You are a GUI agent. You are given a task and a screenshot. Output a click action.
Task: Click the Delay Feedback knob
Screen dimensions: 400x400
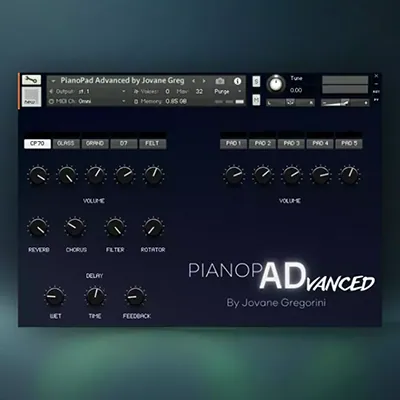[135, 296]
